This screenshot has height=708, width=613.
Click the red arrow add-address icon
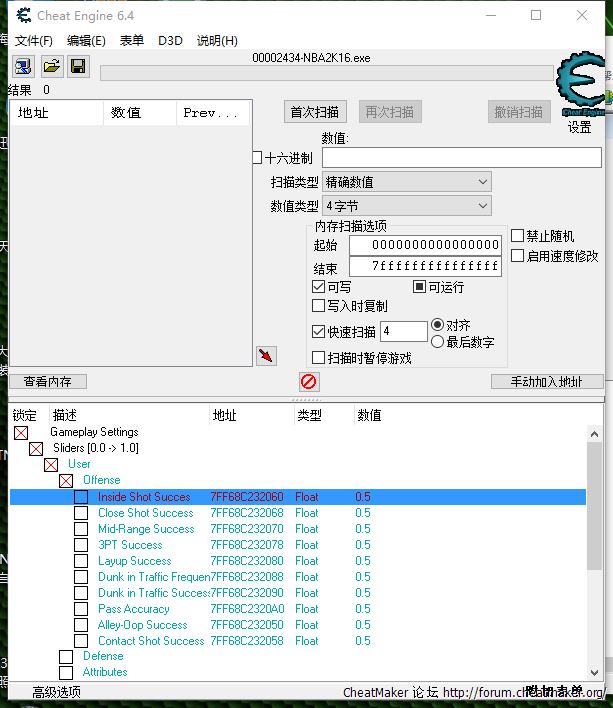point(266,356)
